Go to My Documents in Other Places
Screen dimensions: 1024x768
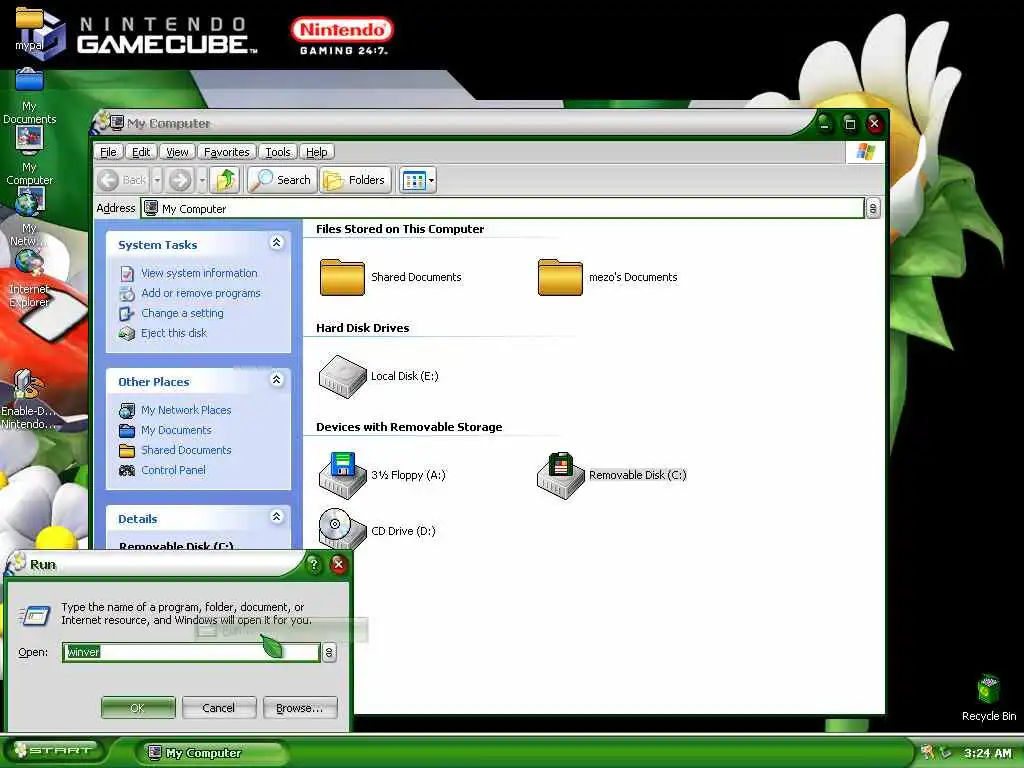point(176,430)
